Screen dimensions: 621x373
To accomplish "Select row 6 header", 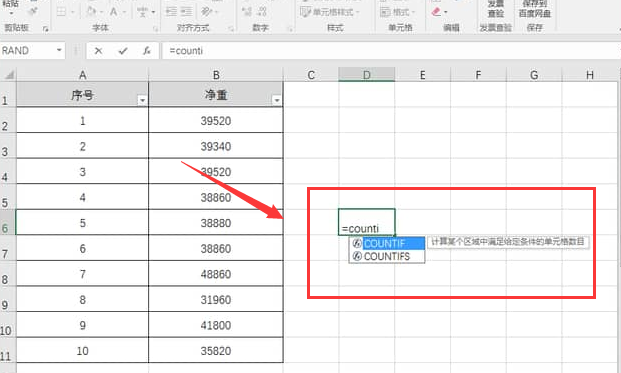I will point(8,223).
